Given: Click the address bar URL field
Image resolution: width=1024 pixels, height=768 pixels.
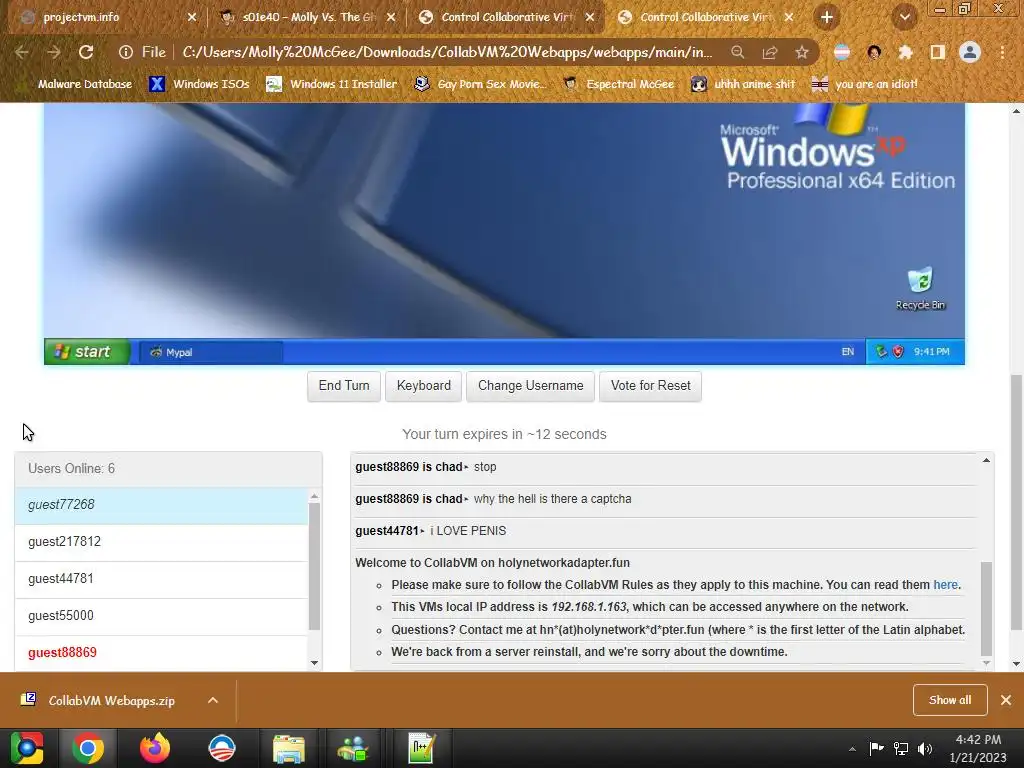Looking at the screenshot, I should click(447, 52).
